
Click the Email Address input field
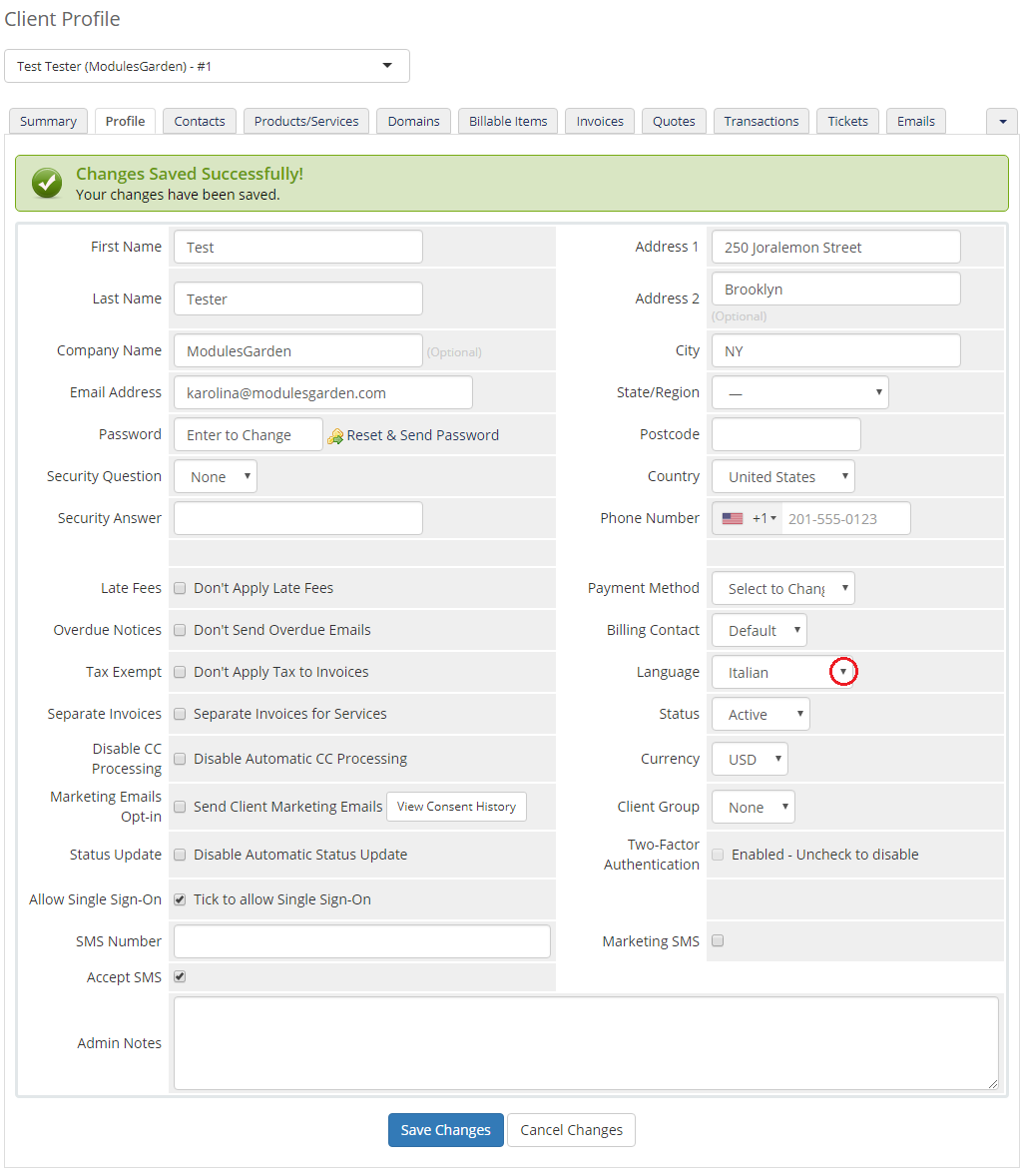323,393
